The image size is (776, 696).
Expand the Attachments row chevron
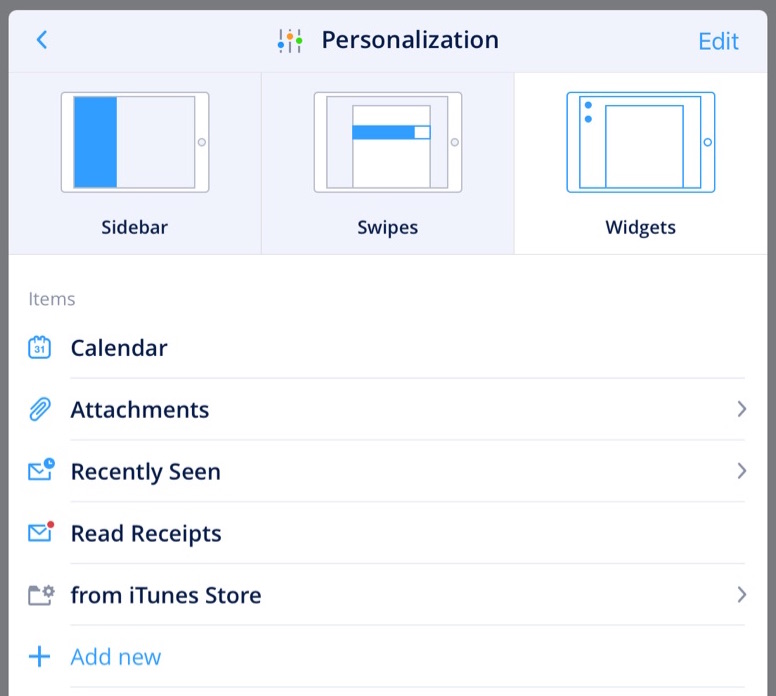click(741, 409)
